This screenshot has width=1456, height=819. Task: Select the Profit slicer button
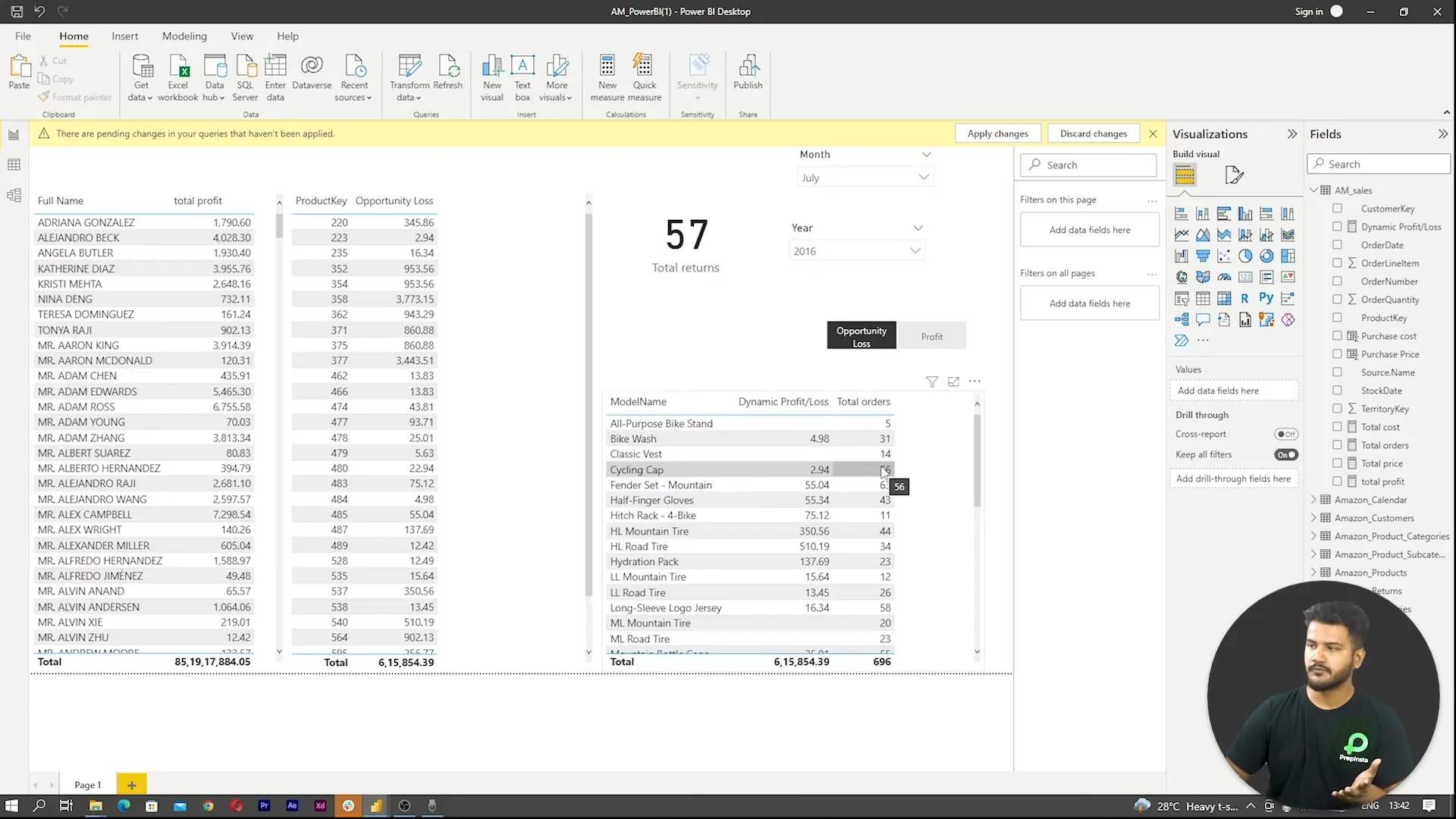[931, 337]
